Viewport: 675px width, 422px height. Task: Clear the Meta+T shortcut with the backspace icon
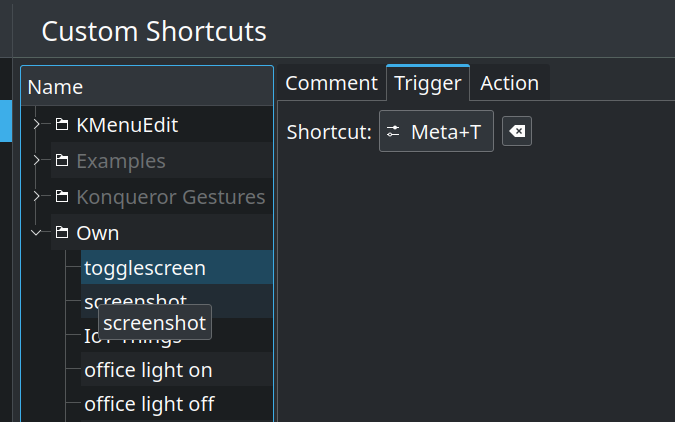(x=517, y=131)
